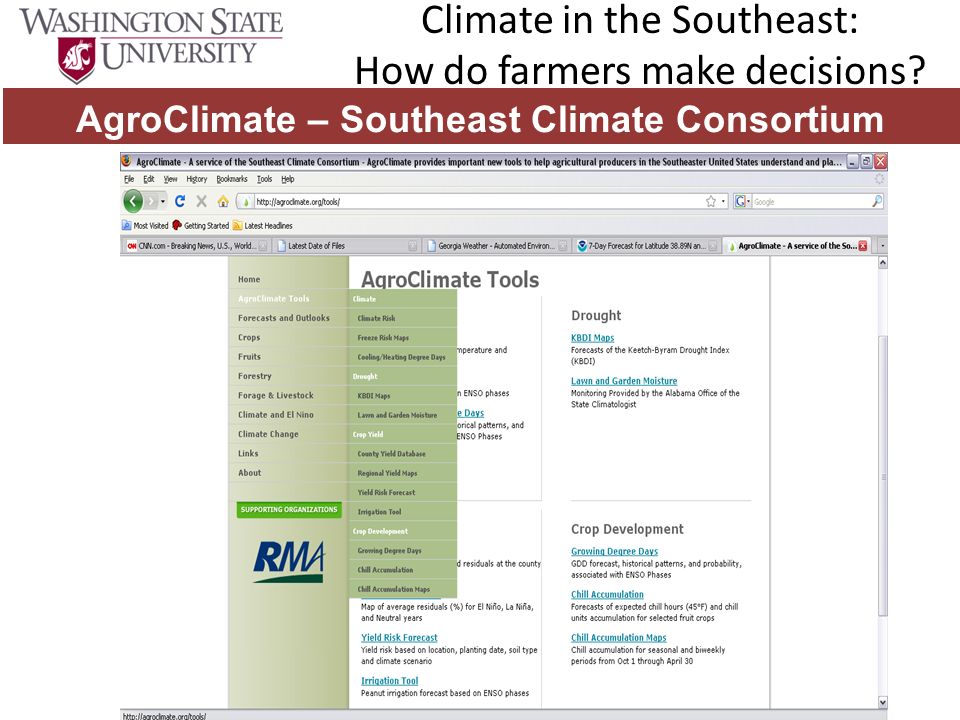This screenshot has width=960, height=720.
Task: Bookmark page with star icon
Action: point(711,201)
